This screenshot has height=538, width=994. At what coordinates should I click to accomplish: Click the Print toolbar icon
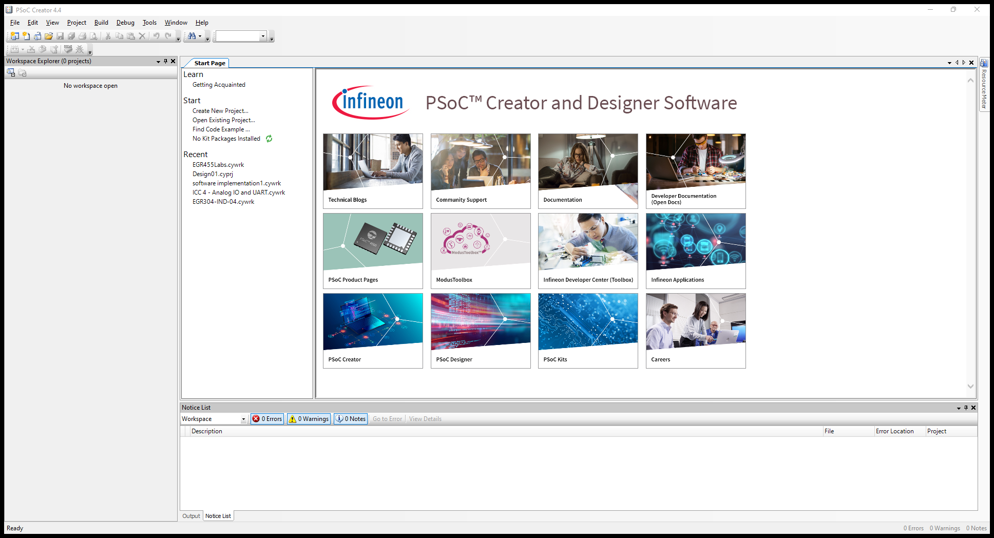tap(82, 36)
